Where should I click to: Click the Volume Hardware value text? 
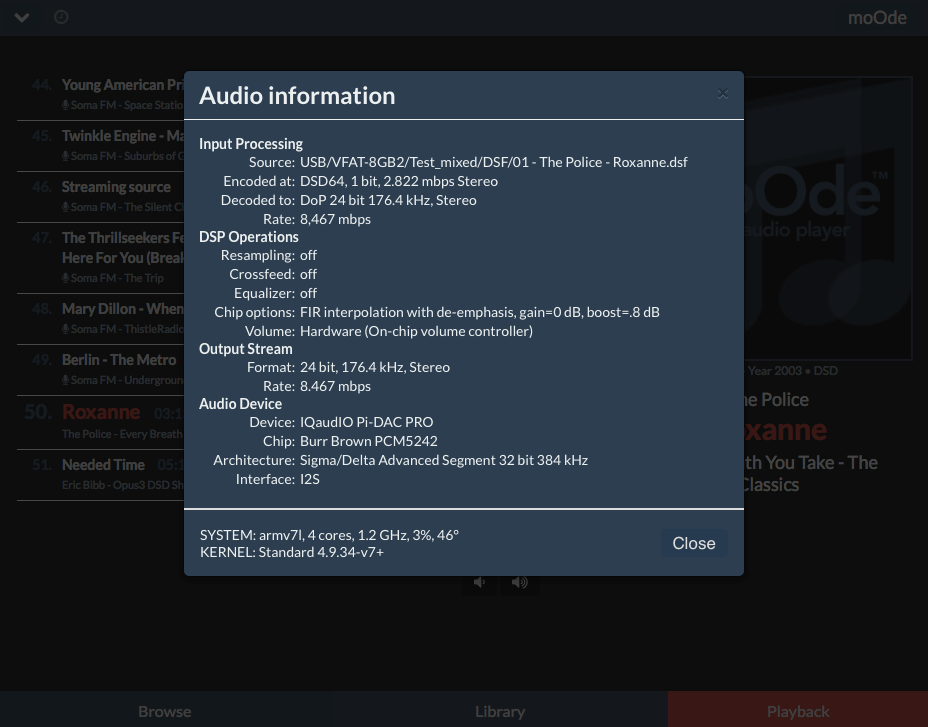416,331
